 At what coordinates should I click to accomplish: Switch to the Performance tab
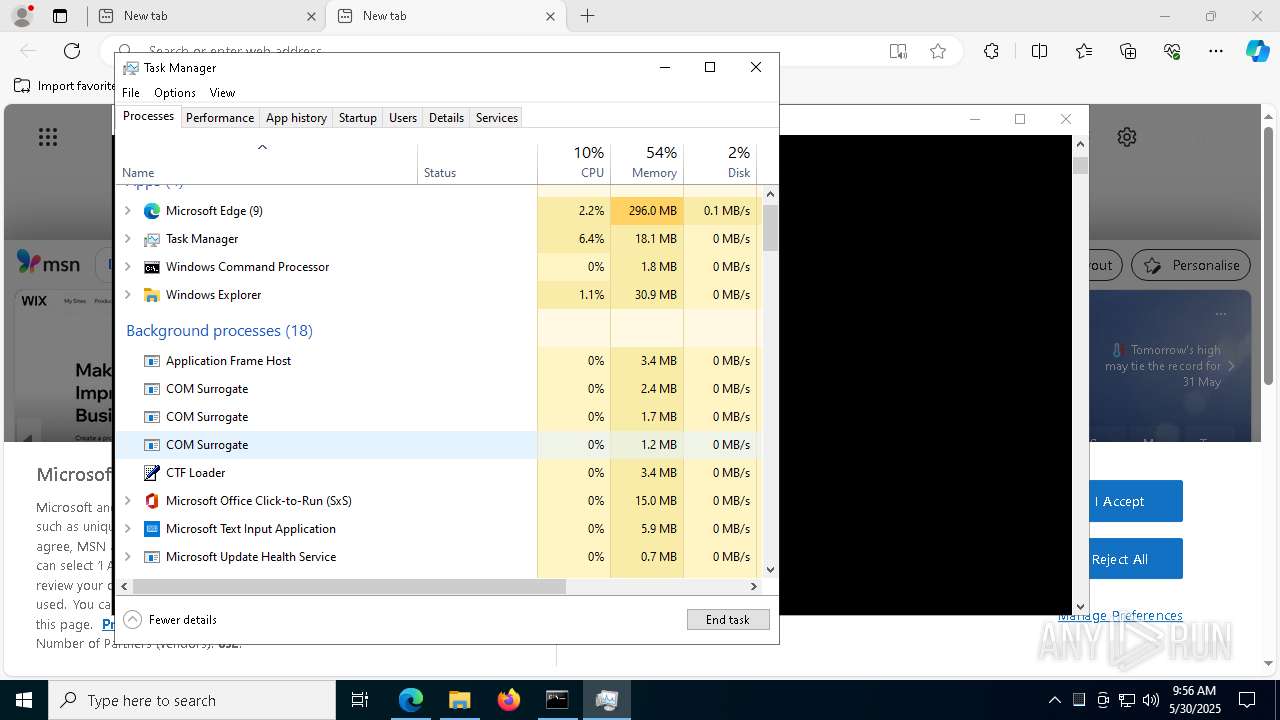220,118
